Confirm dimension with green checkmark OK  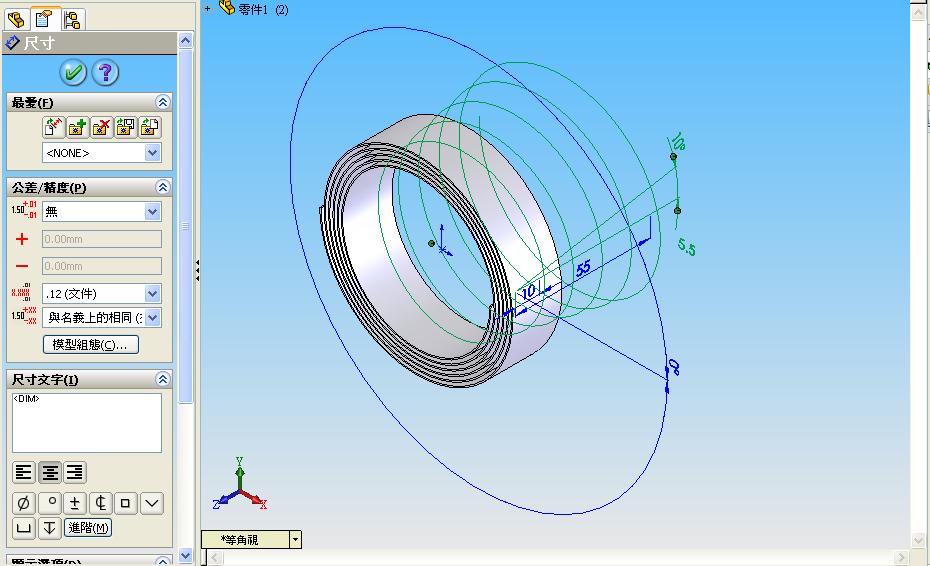point(73,72)
